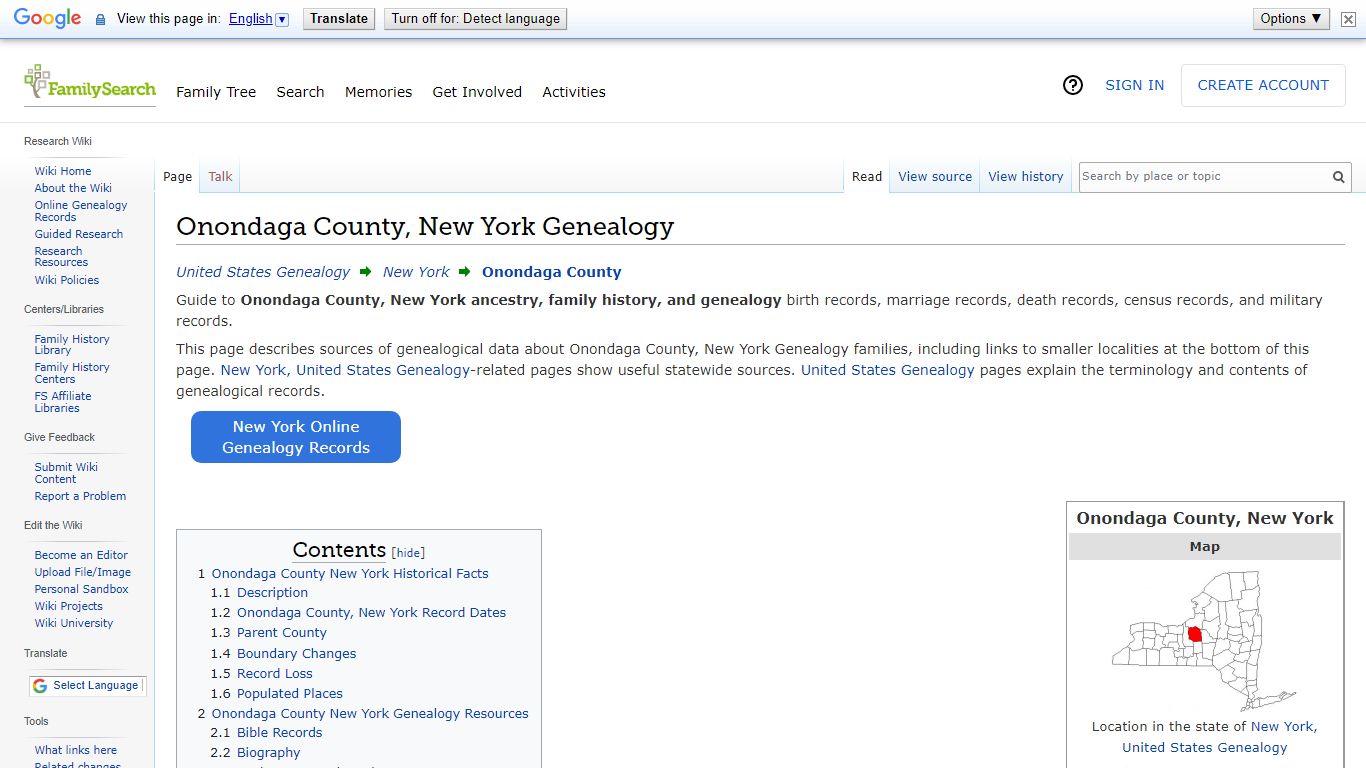Screen dimensions: 1366x768
Task: Jump to 1.5 Record Loss section
Action: coord(275,674)
